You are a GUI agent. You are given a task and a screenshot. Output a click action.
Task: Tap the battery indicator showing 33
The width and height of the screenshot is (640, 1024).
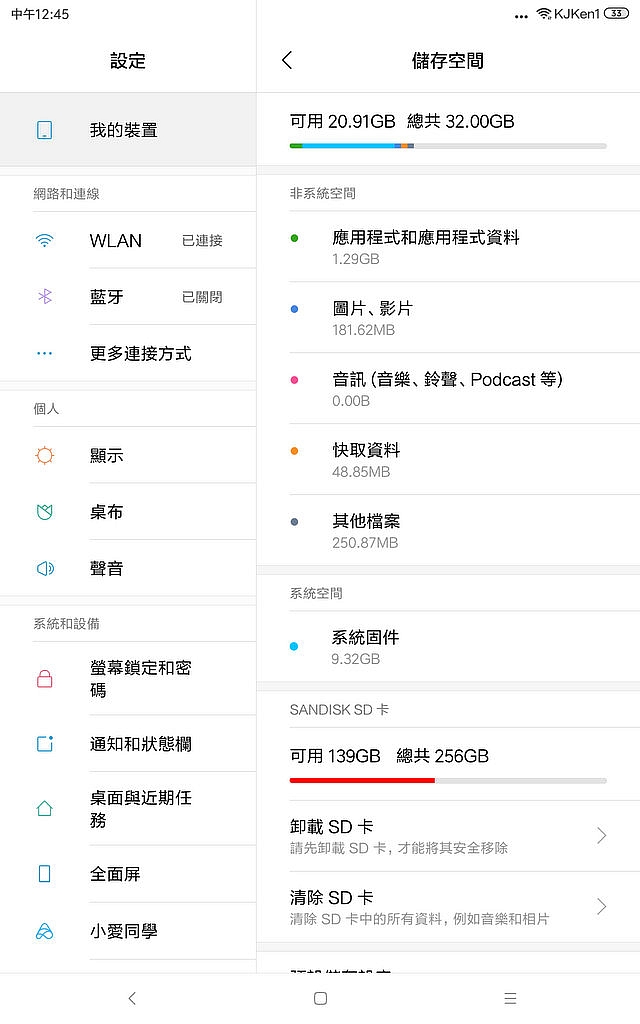point(616,13)
